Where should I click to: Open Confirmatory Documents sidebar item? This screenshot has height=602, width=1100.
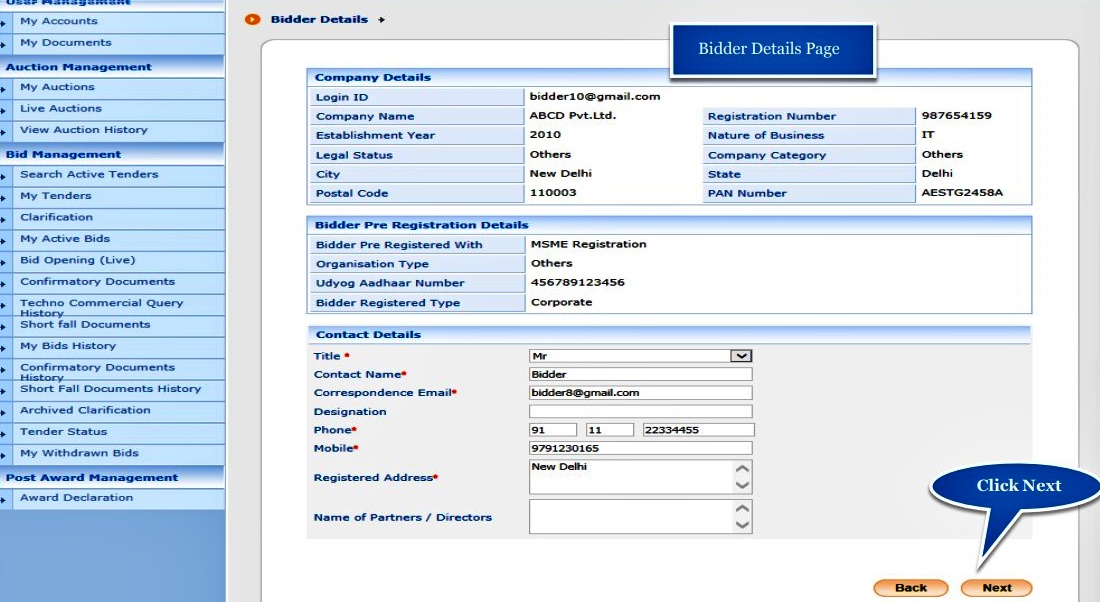[98, 281]
